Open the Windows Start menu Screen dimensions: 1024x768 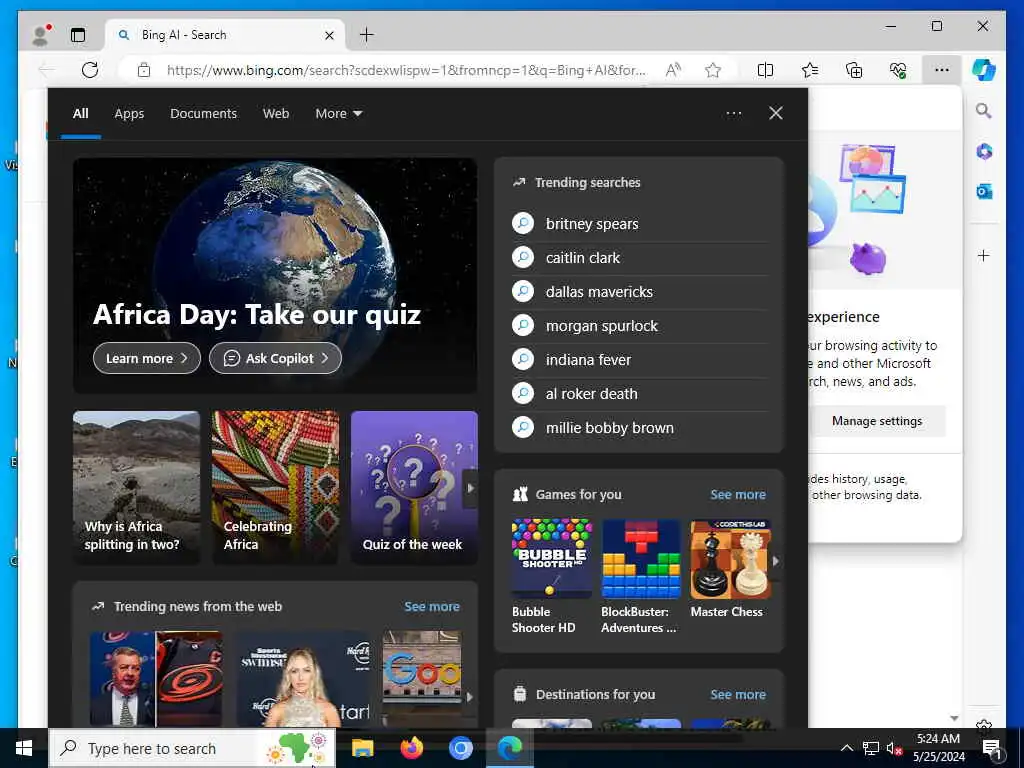tap(24, 748)
